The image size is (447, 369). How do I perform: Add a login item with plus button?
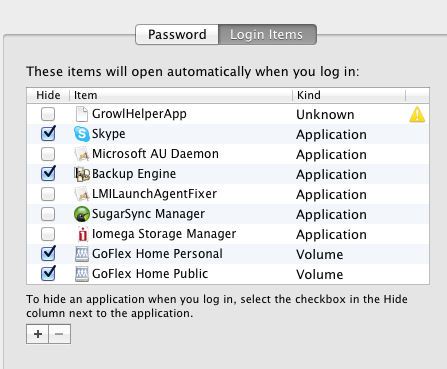[38, 334]
